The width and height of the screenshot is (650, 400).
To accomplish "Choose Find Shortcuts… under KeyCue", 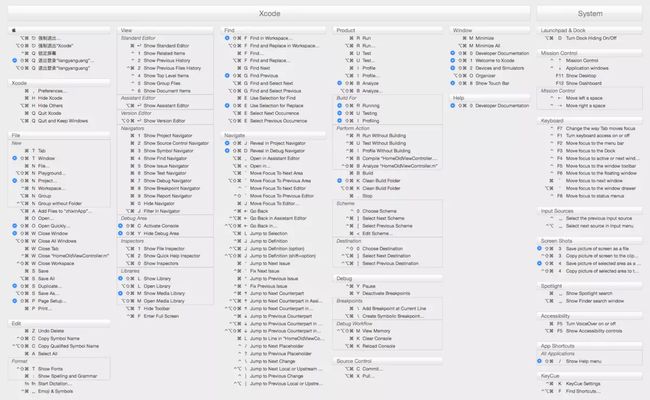I will coord(582,391).
